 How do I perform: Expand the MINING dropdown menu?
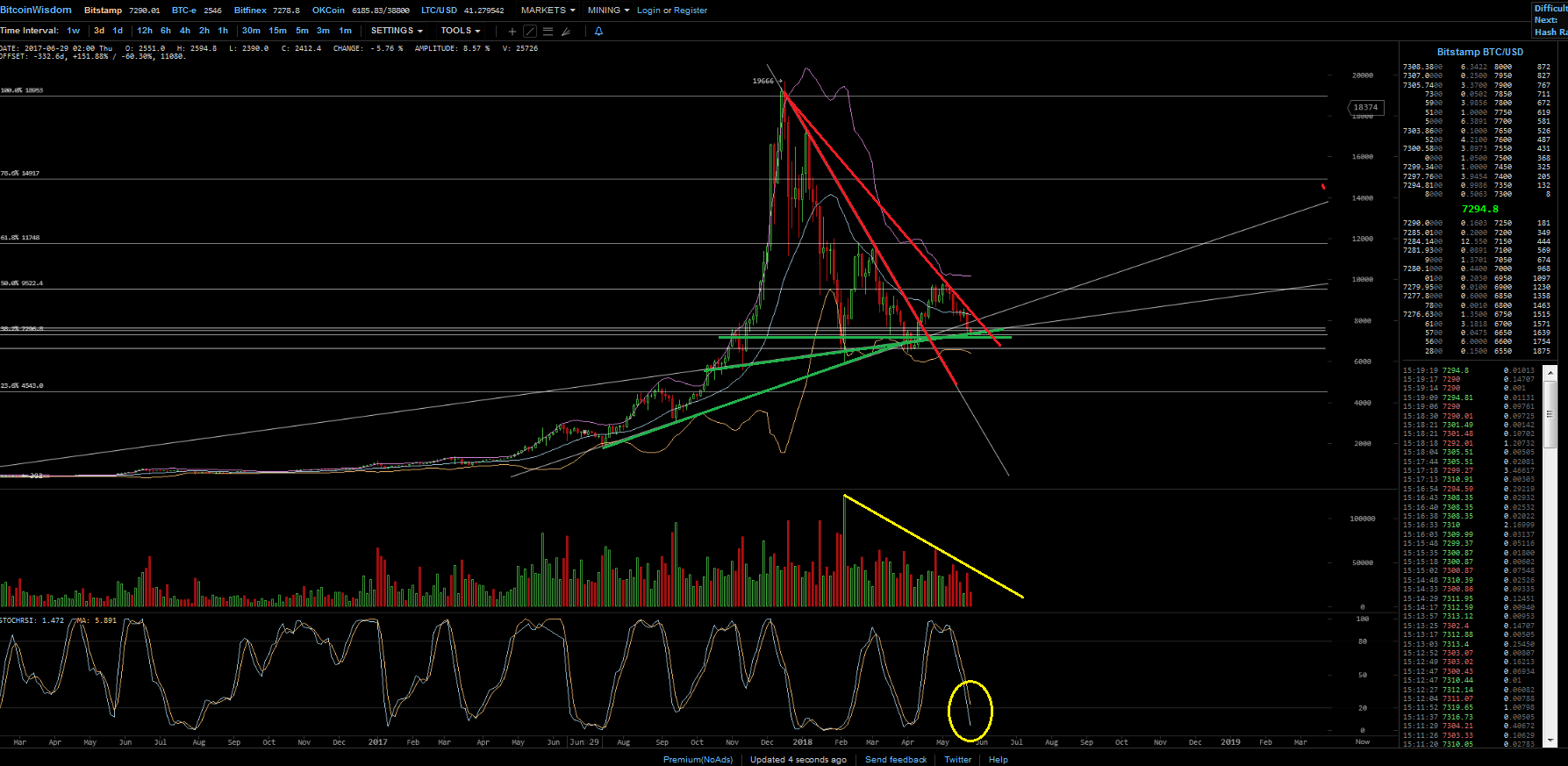(608, 11)
